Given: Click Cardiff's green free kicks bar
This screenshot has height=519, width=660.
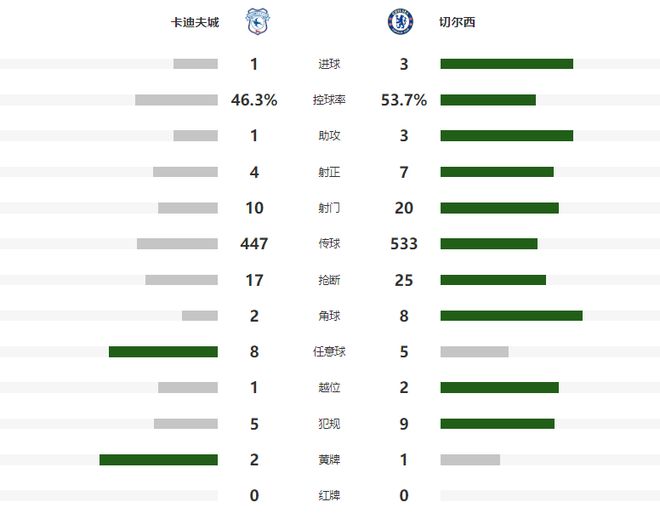Looking at the screenshot, I should click(x=163, y=352).
